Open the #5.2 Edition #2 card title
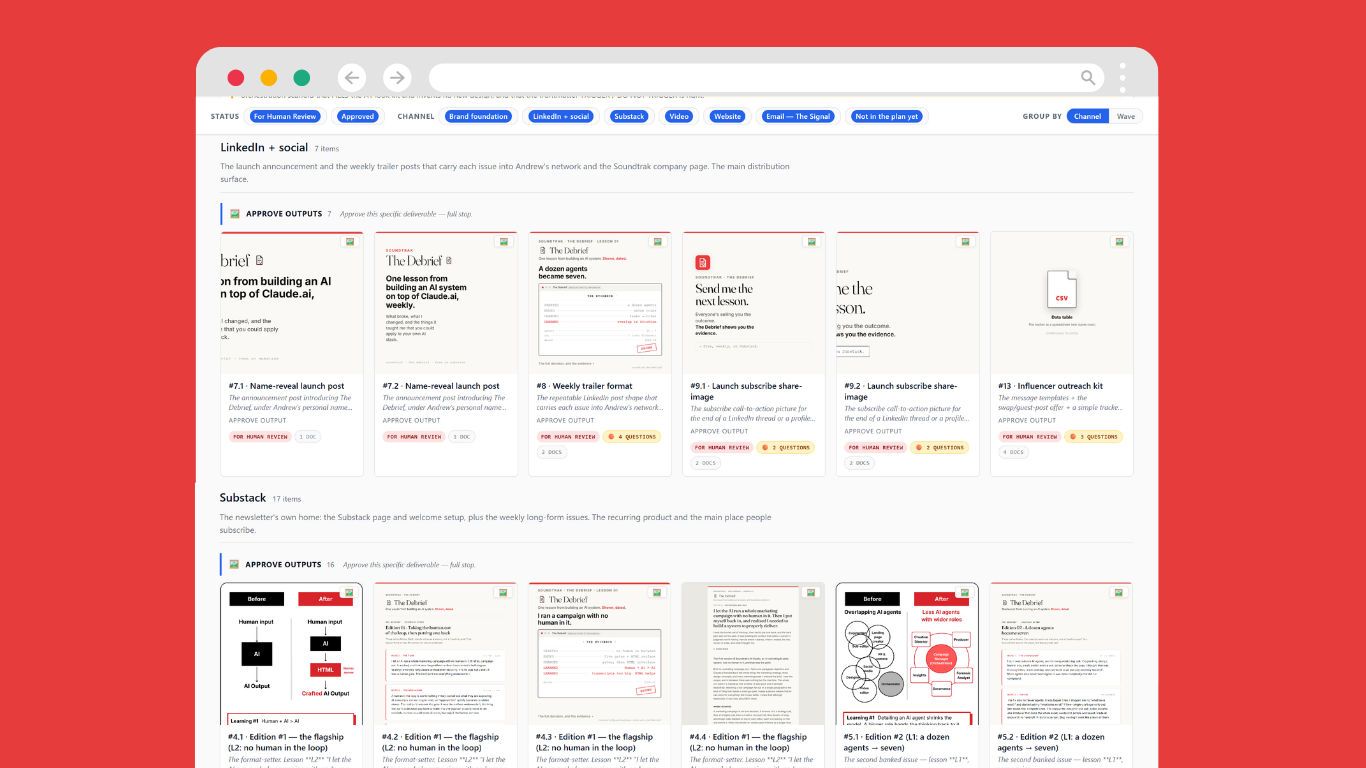The height and width of the screenshot is (768, 1366). [1055, 742]
